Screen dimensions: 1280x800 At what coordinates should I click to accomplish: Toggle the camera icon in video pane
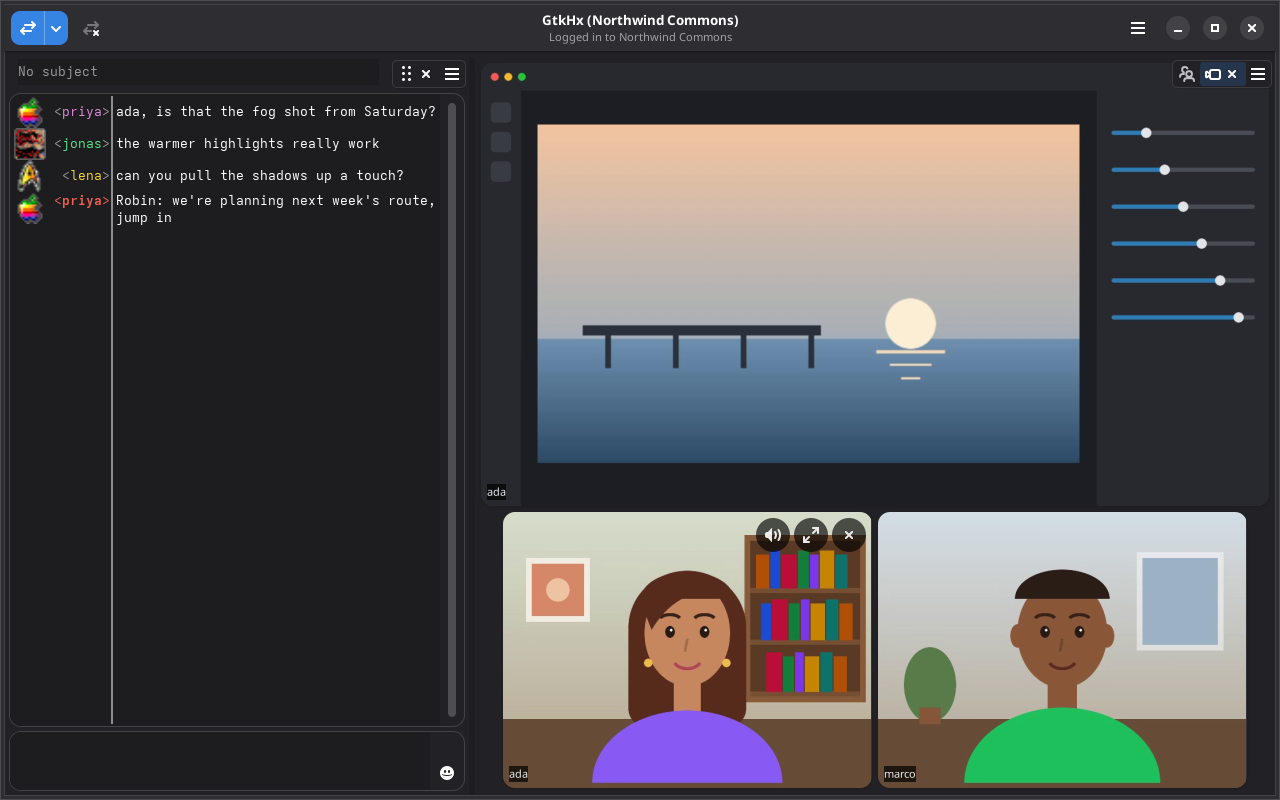coord(1213,74)
